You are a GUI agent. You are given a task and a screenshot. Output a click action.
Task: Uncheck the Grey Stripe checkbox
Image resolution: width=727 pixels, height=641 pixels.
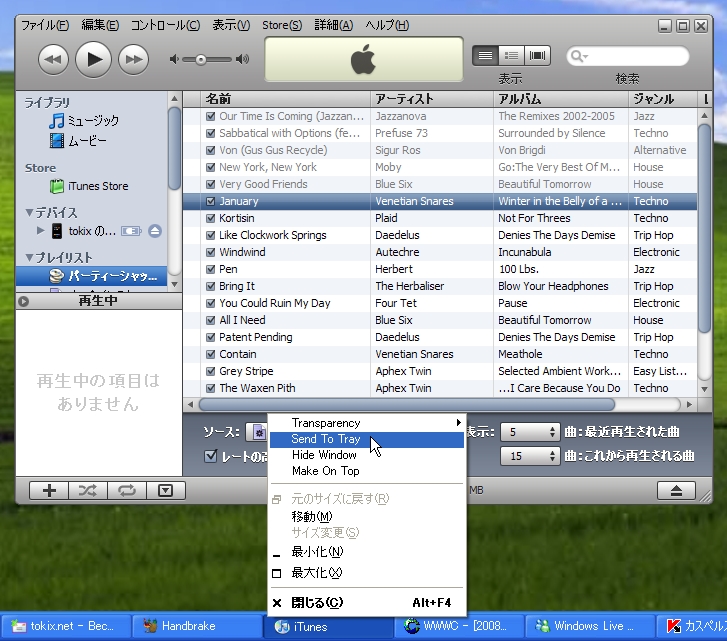coord(210,371)
